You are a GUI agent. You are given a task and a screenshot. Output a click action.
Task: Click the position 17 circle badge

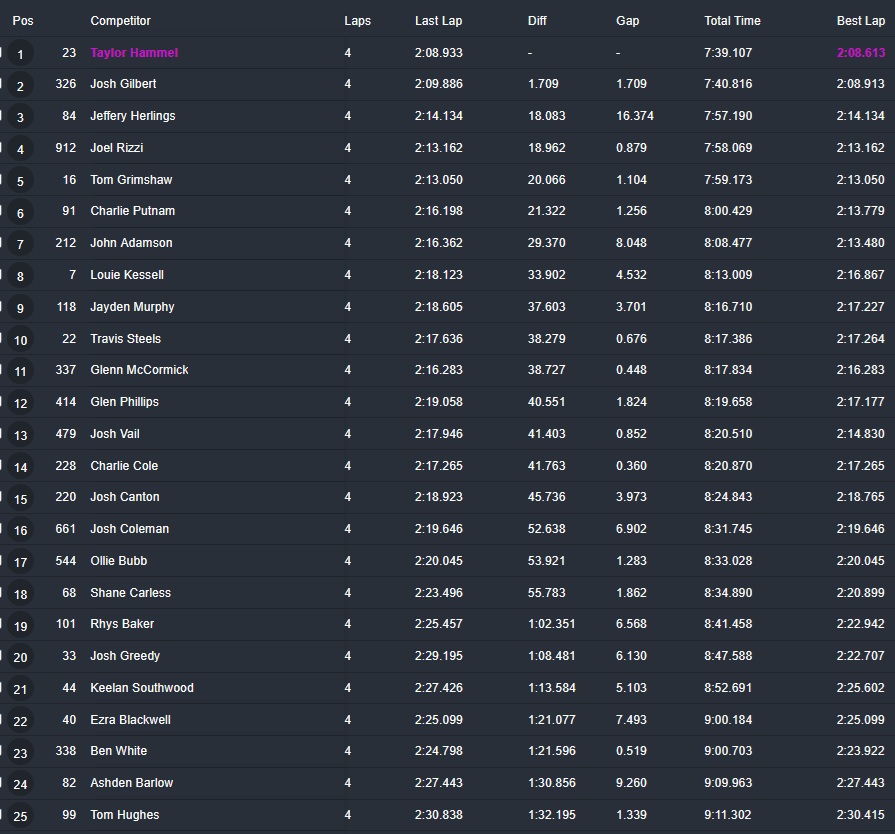point(21,562)
